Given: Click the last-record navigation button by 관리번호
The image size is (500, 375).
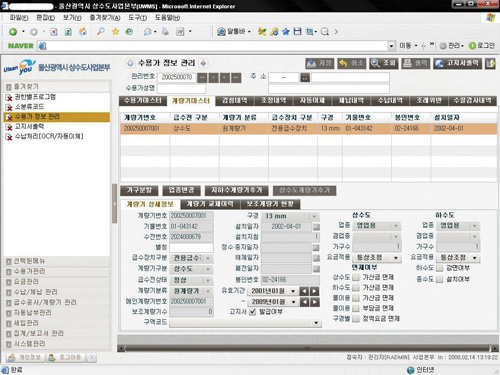Looking at the screenshot, I should coord(236,78).
